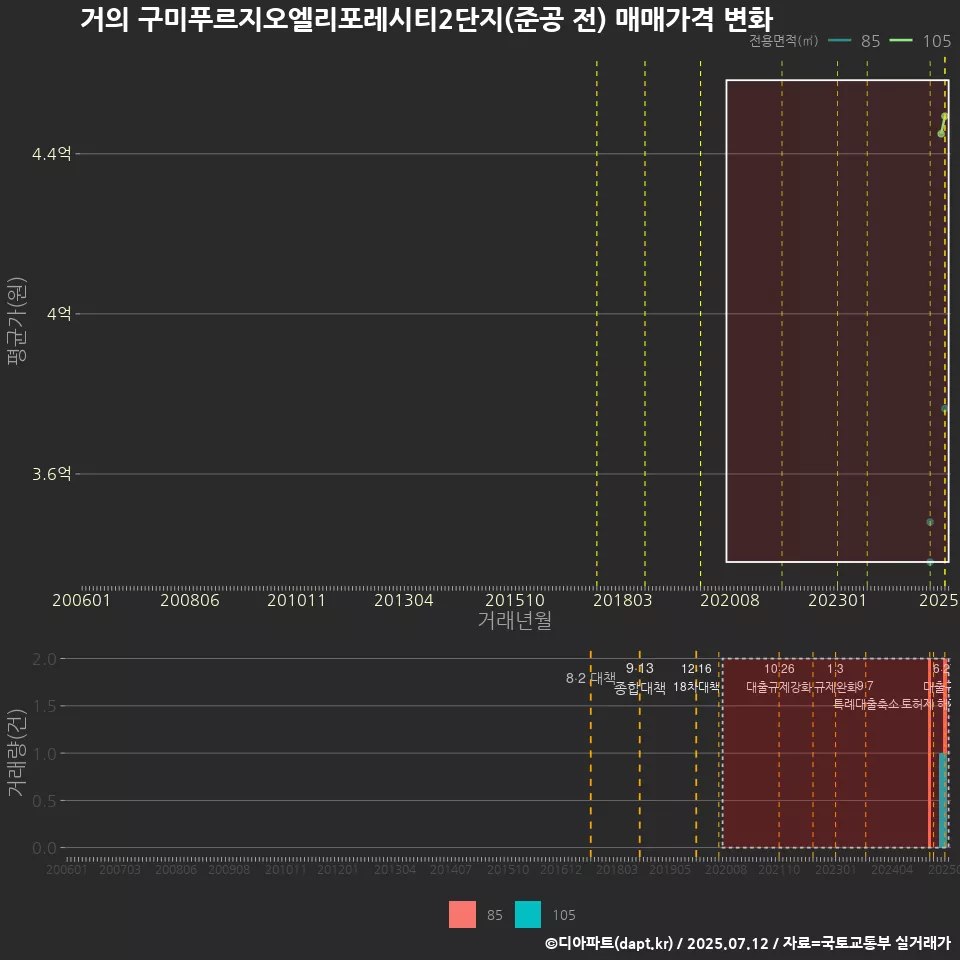Click 200908 on the volume chart axis
The width and height of the screenshot is (960, 960).
[x=230, y=869]
